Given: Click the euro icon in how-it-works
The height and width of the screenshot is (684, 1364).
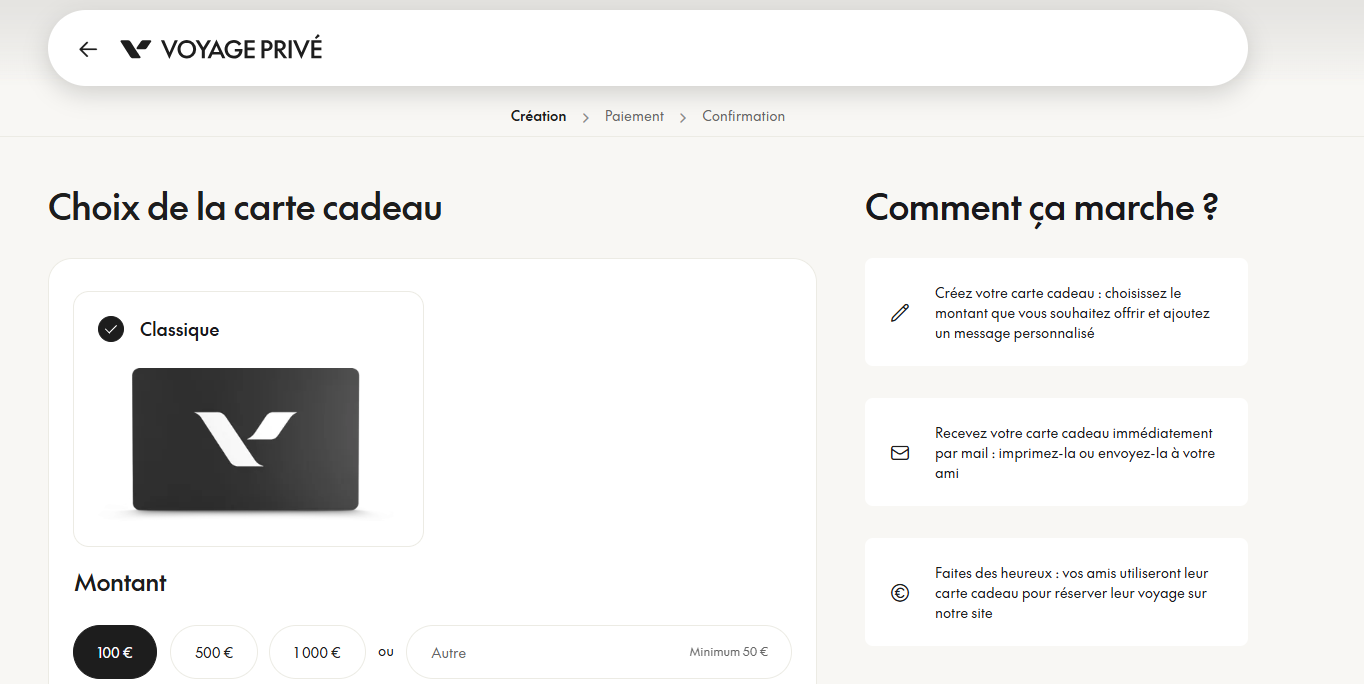Looking at the screenshot, I should [900, 593].
